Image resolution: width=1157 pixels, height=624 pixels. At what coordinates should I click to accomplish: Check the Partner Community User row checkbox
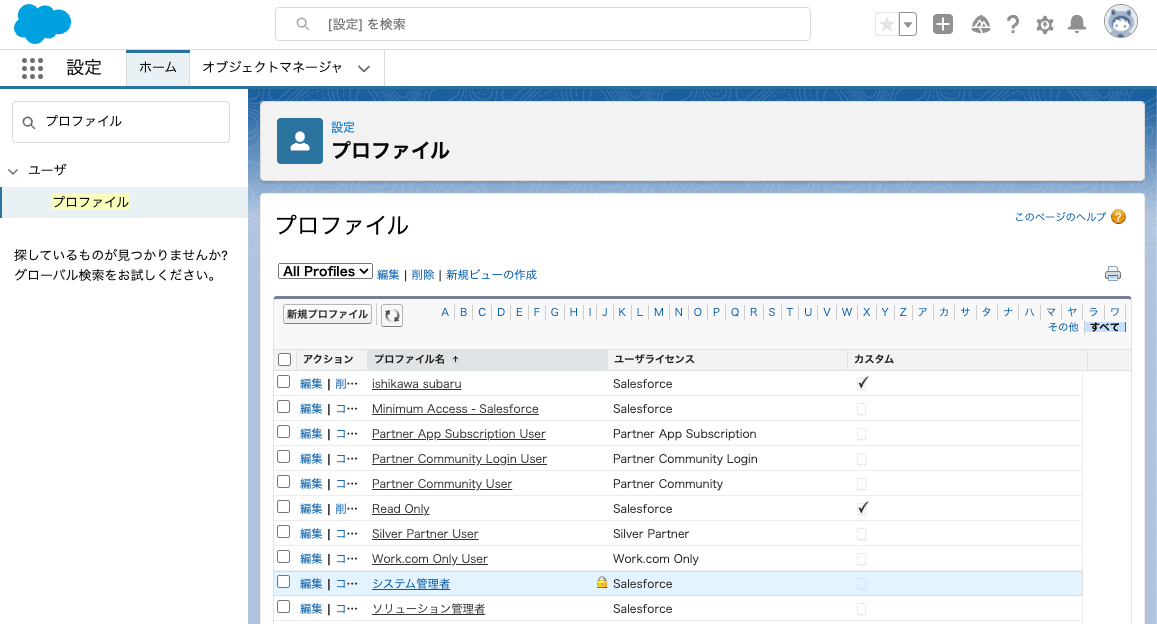283,482
